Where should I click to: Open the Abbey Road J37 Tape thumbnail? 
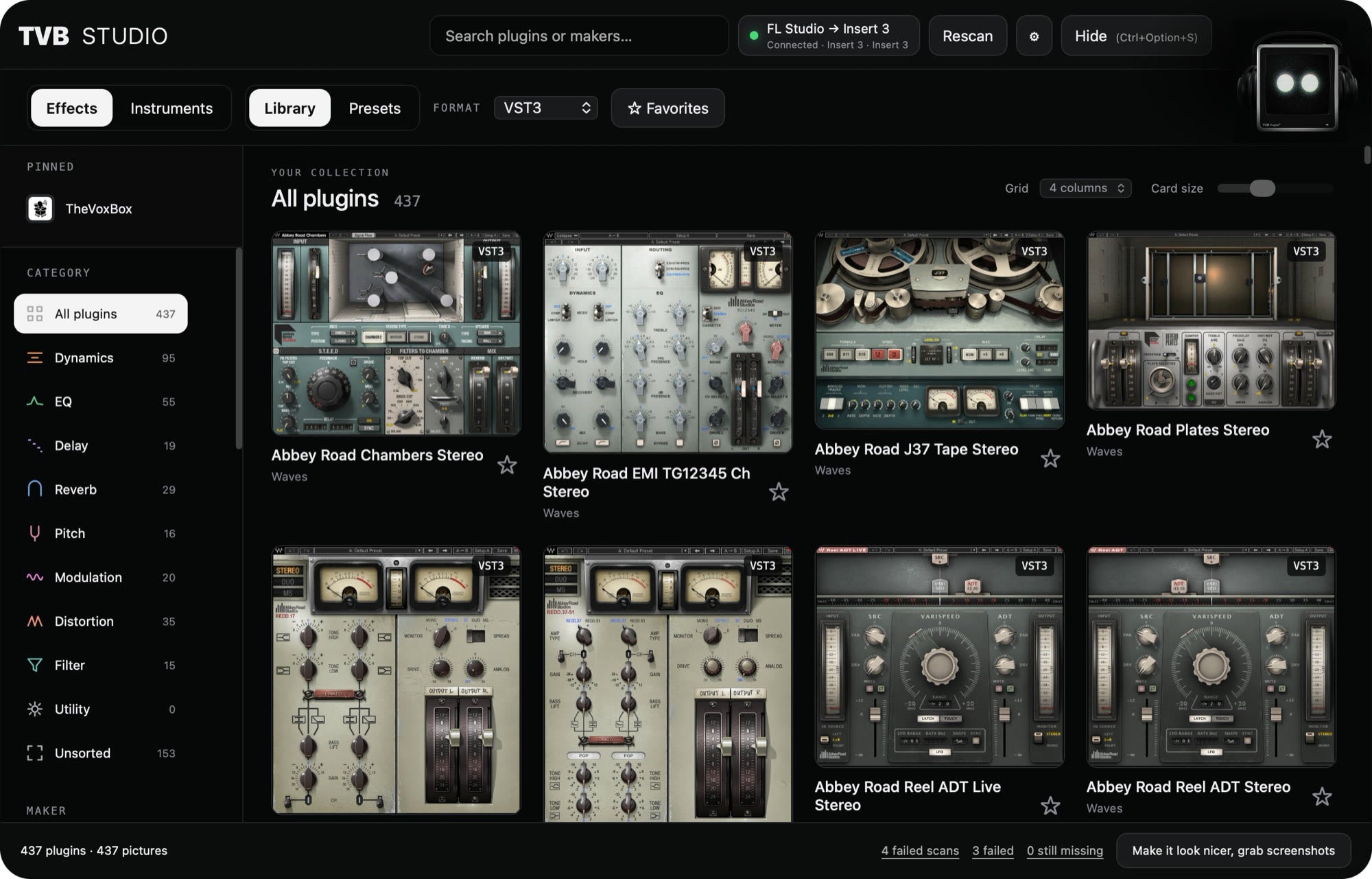[x=939, y=330]
